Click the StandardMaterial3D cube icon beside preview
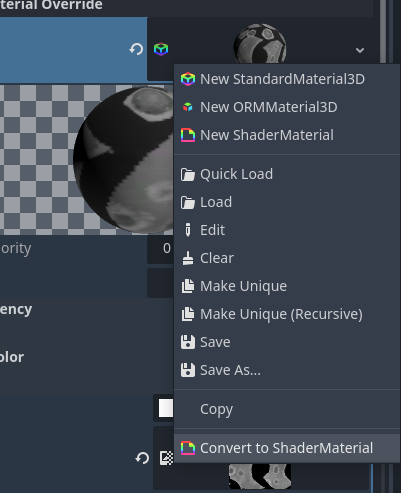 click(161, 49)
